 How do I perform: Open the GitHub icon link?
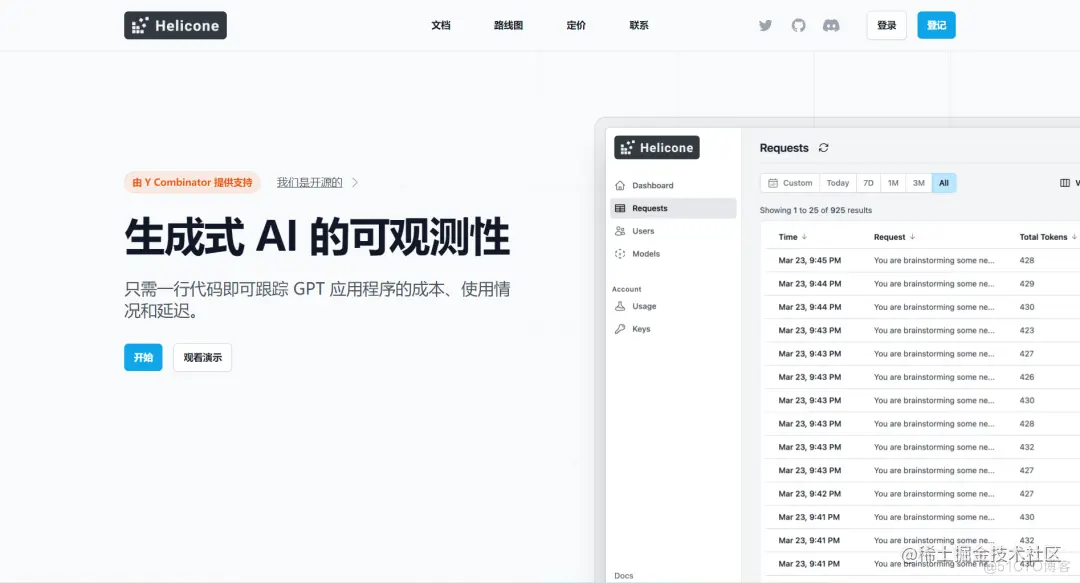click(x=798, y=25)
